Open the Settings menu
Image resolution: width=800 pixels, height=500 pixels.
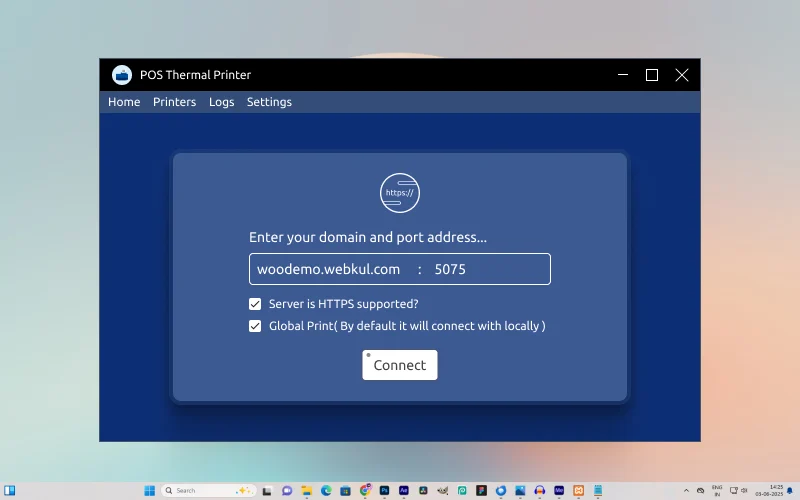click(x=269, y=102)
